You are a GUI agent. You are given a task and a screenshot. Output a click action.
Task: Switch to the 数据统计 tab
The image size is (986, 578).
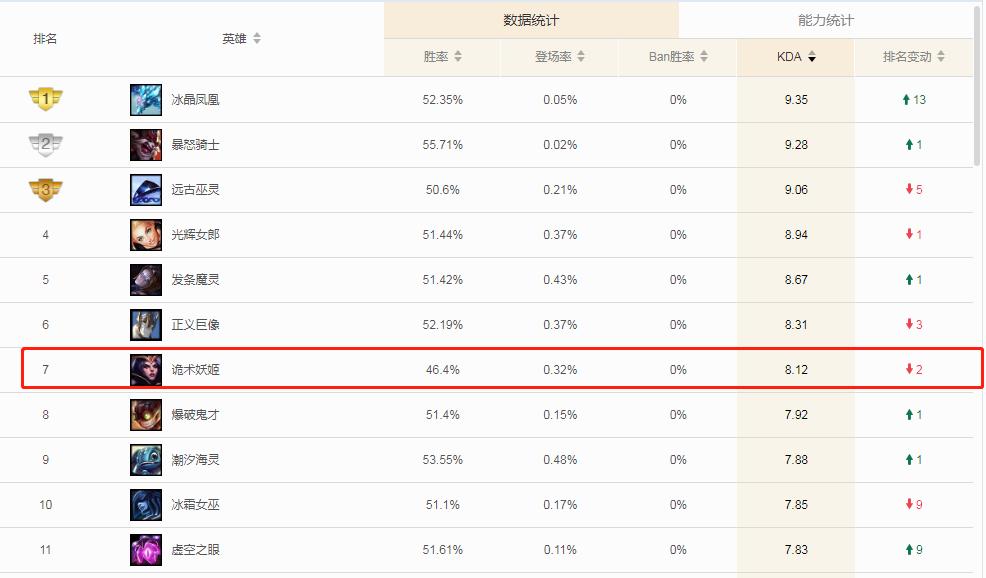click(x=531, y=20)
